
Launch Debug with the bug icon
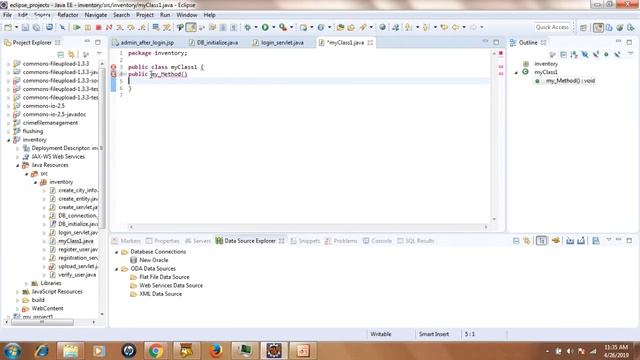point(247,27)
